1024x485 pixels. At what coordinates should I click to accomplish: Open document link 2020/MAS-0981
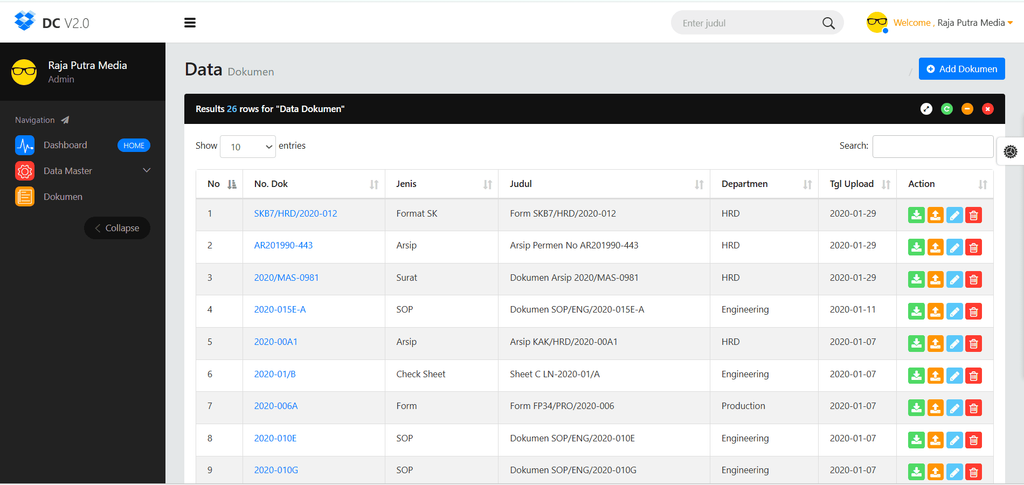(x=286, y=277)
